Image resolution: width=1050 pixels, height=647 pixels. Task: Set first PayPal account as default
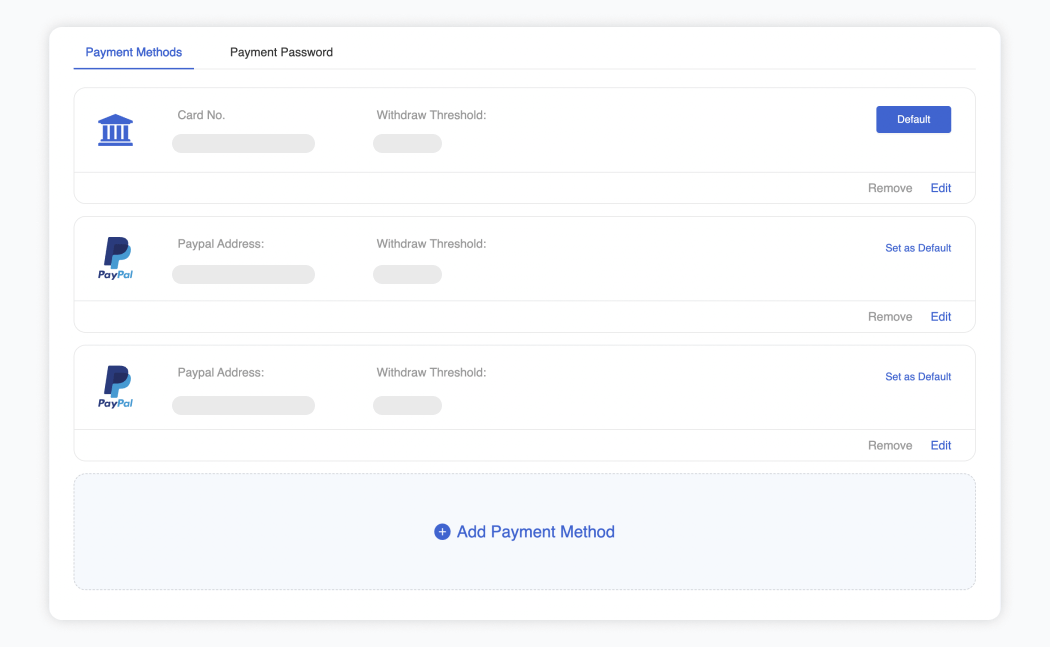918,248
